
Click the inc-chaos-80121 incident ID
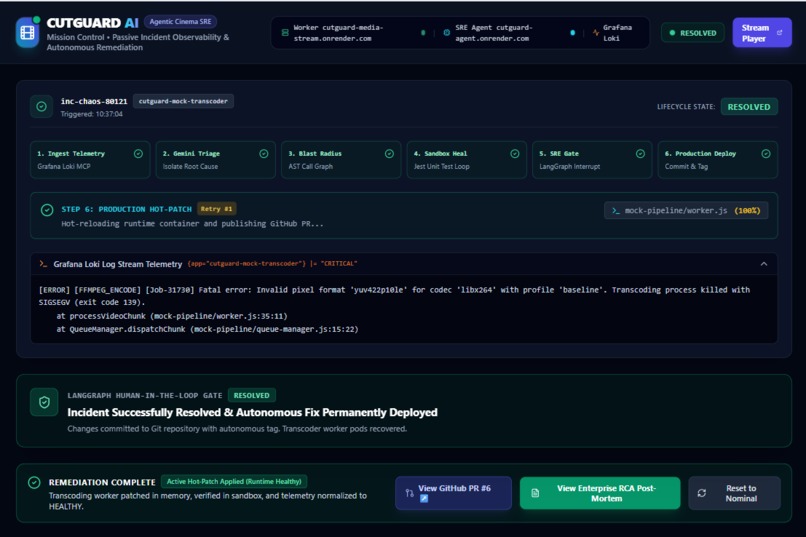coord(94,101)
